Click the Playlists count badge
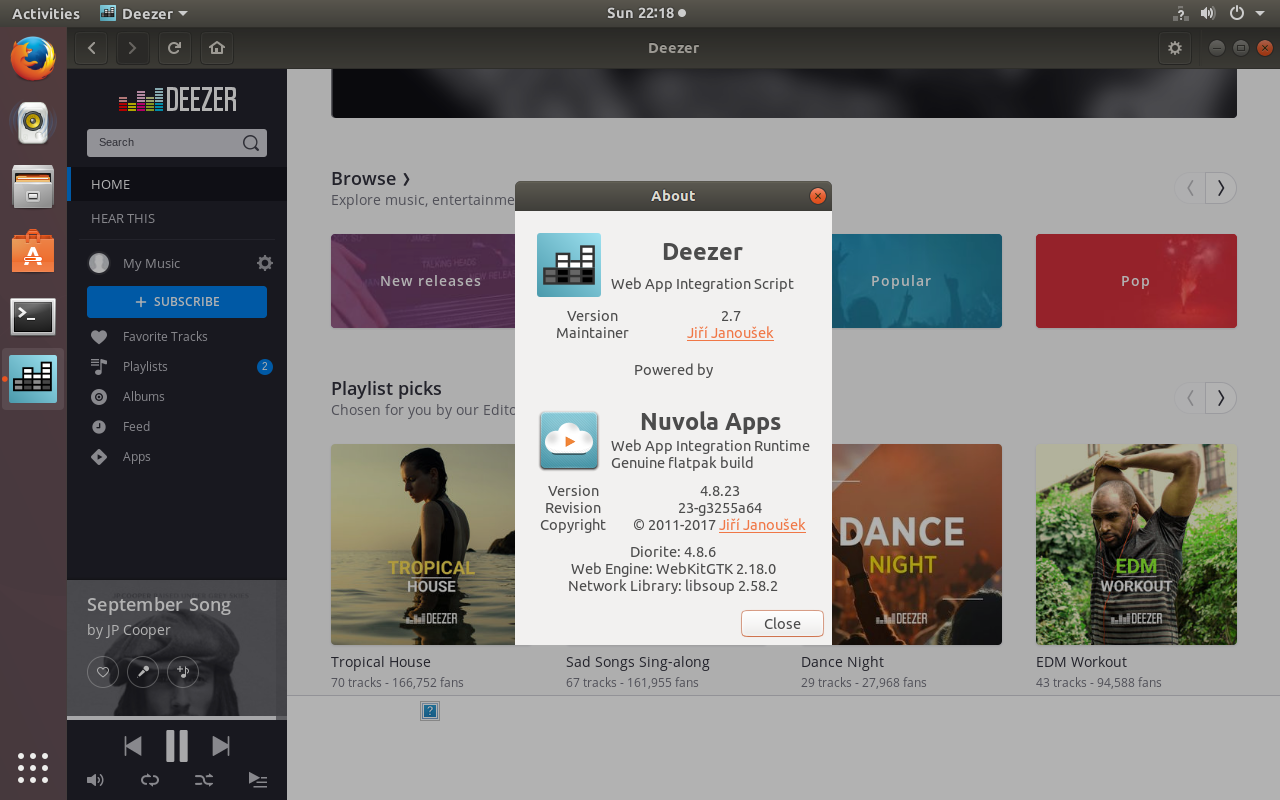The height and width of the screenshot is (800, 1280). click(x=265, y=367)
